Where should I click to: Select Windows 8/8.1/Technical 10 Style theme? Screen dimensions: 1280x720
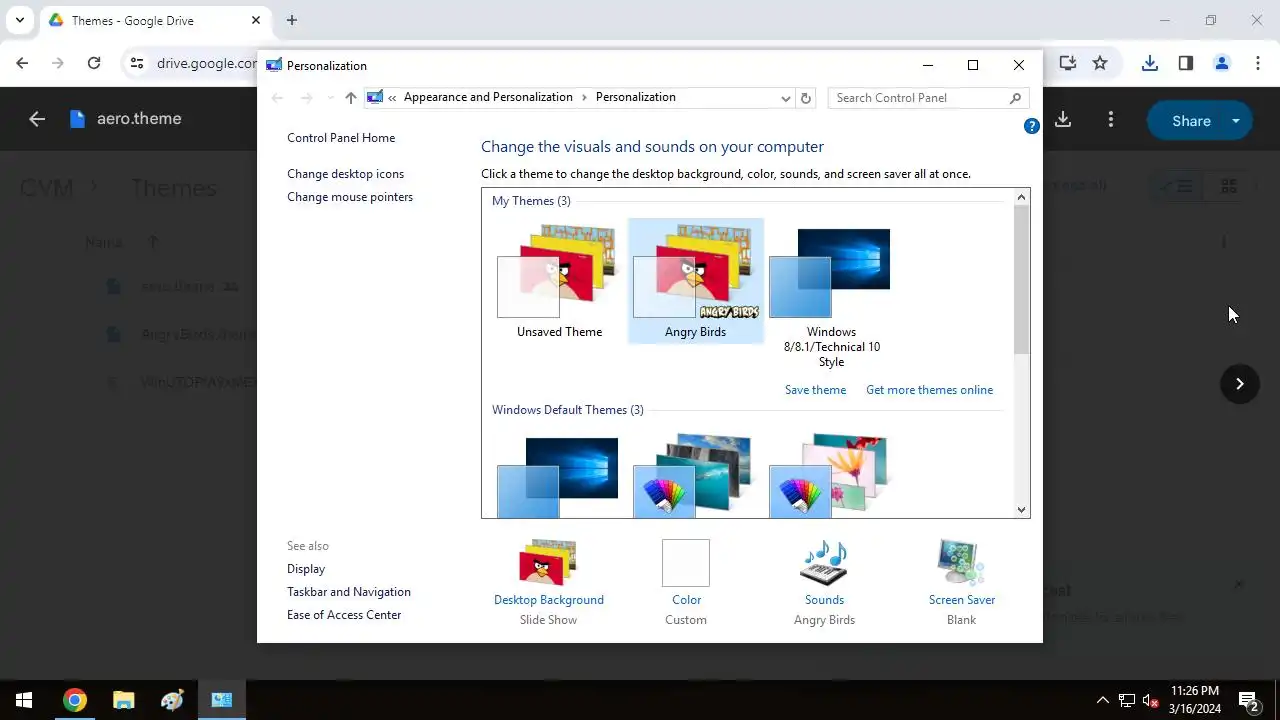coord(831,297)
